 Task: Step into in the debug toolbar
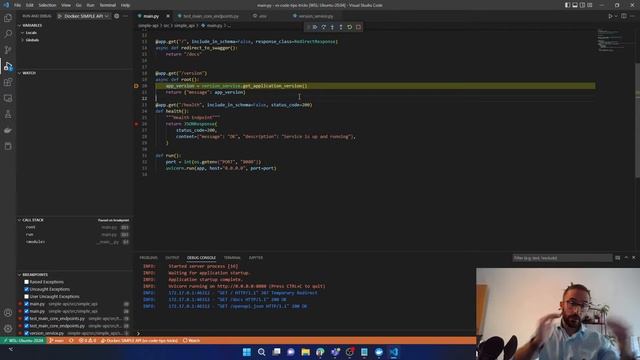point(332,27)
